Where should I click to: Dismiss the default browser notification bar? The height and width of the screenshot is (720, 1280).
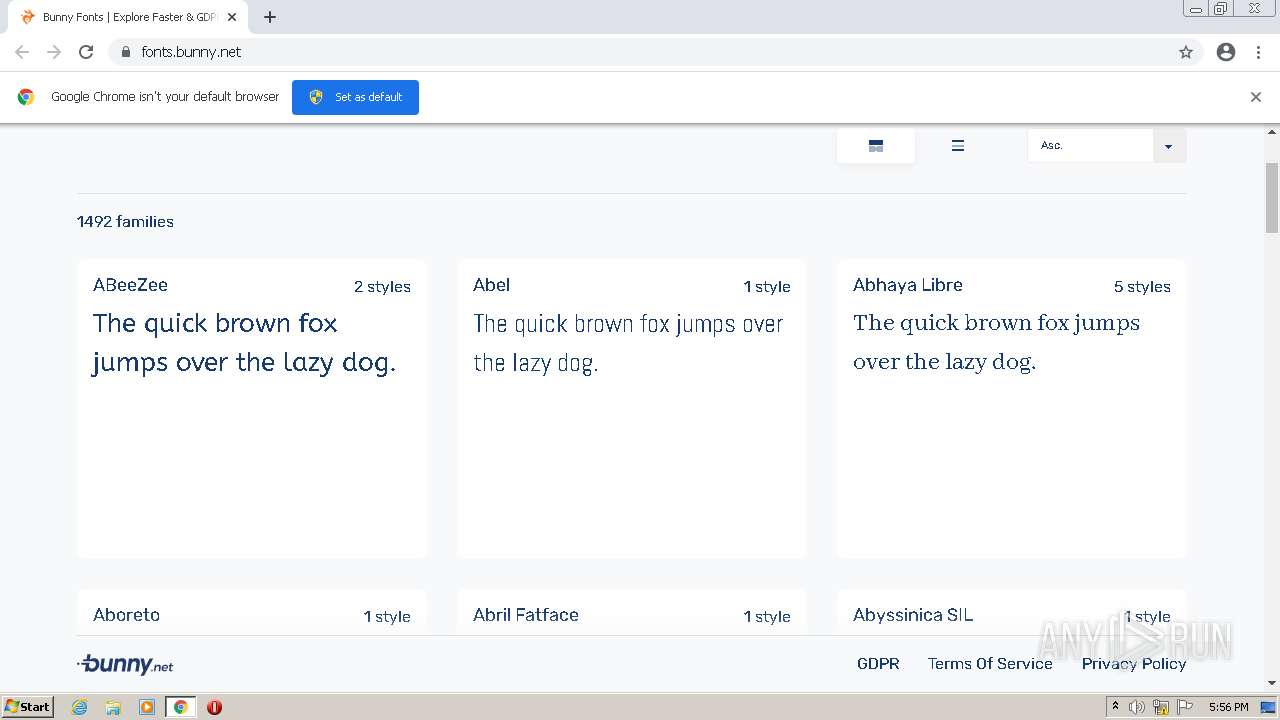(x=1256, y=97)
